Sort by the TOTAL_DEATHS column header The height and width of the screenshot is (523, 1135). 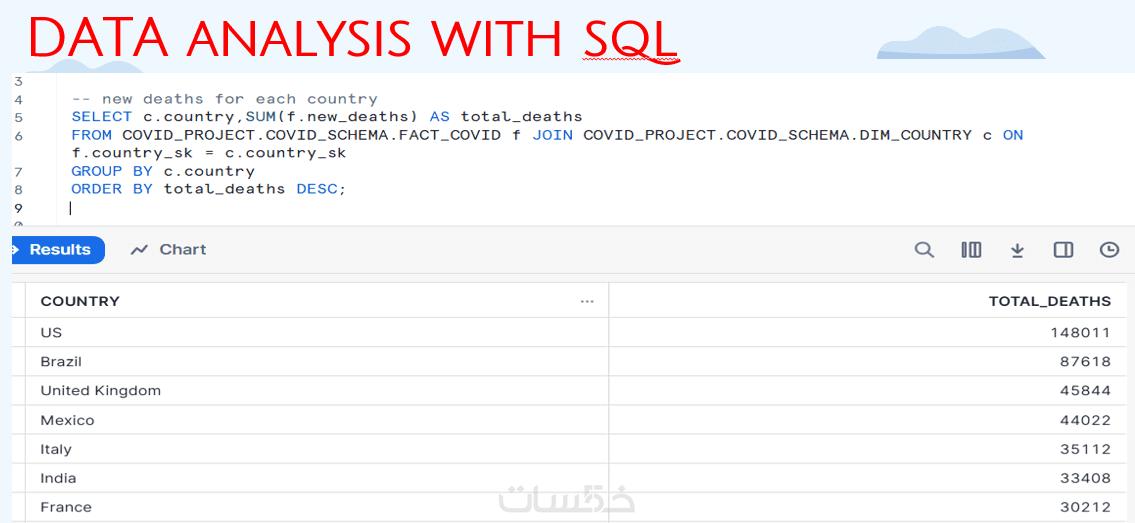click(x=1049, y=301)
